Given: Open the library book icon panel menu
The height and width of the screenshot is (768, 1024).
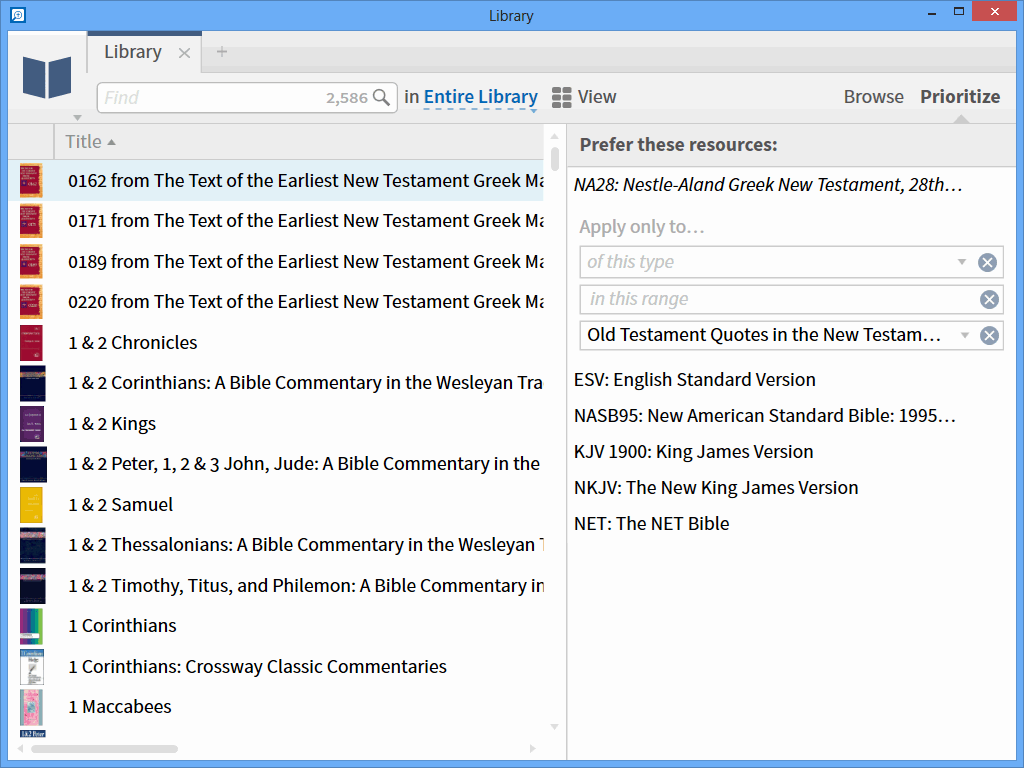Looking at the screenshot, I should point(47,77).
